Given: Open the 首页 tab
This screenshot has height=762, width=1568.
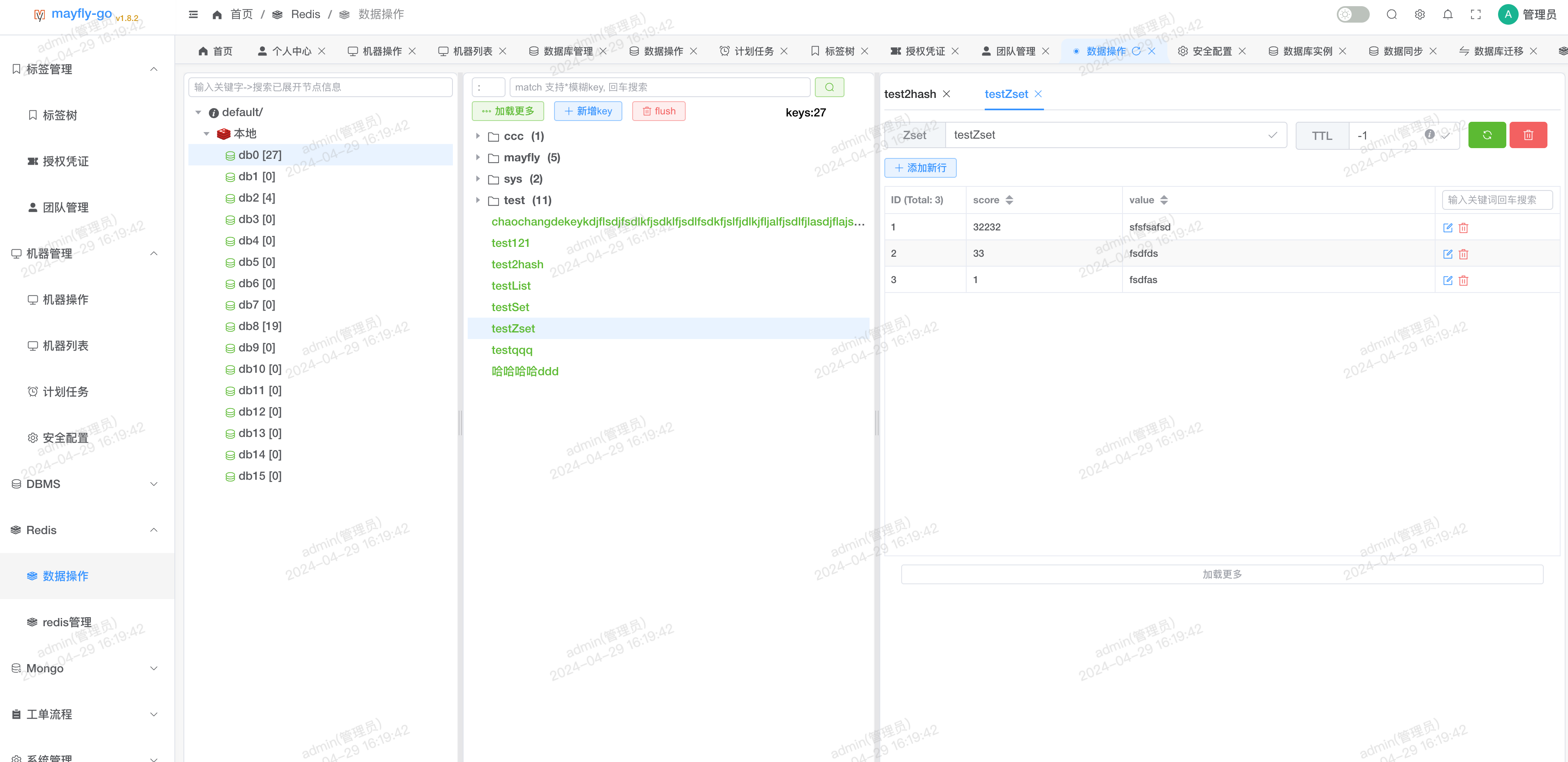Looking at the screenshot, I should tap(216, 51).
